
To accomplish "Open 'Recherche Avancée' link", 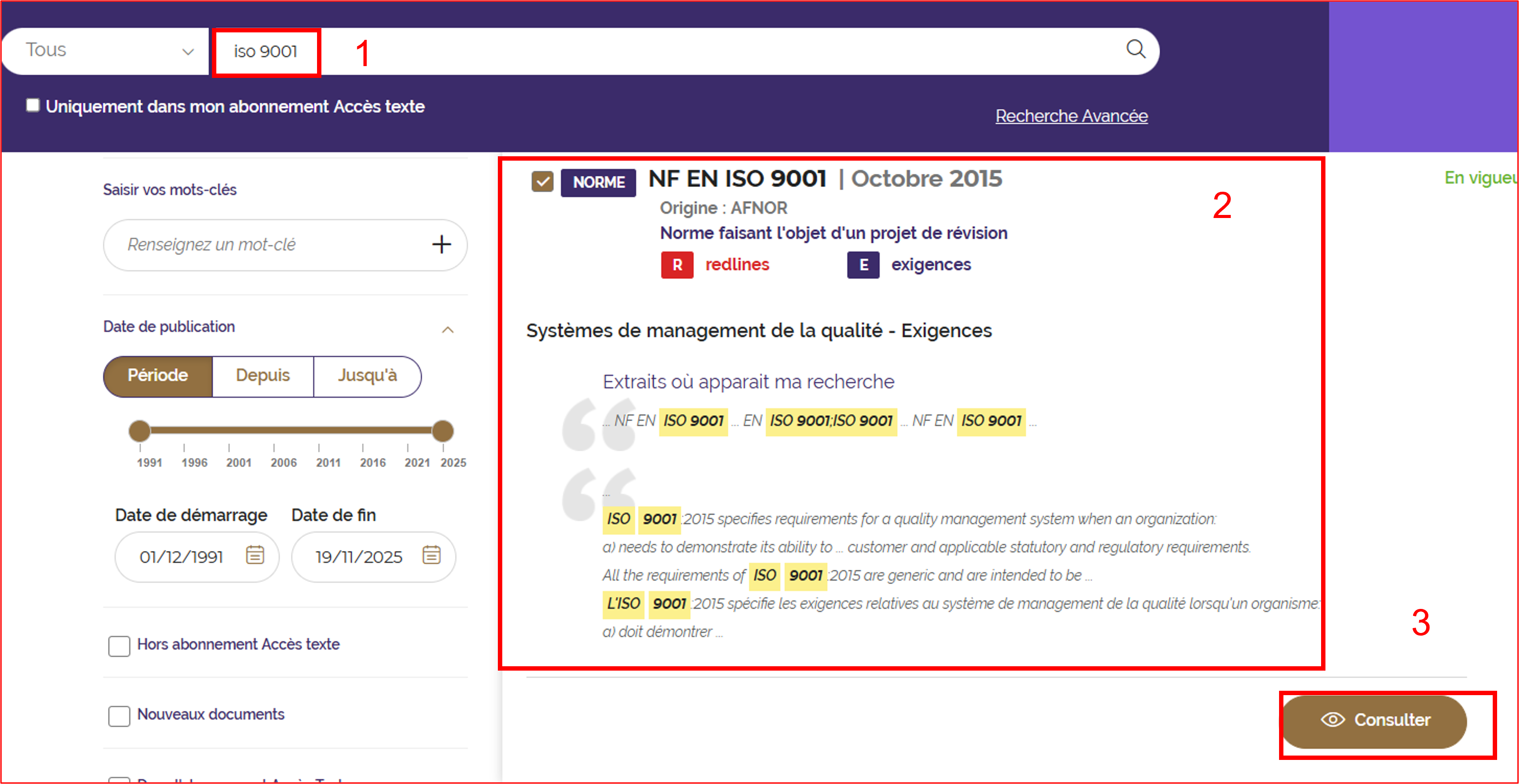I will coord(1071,116).
